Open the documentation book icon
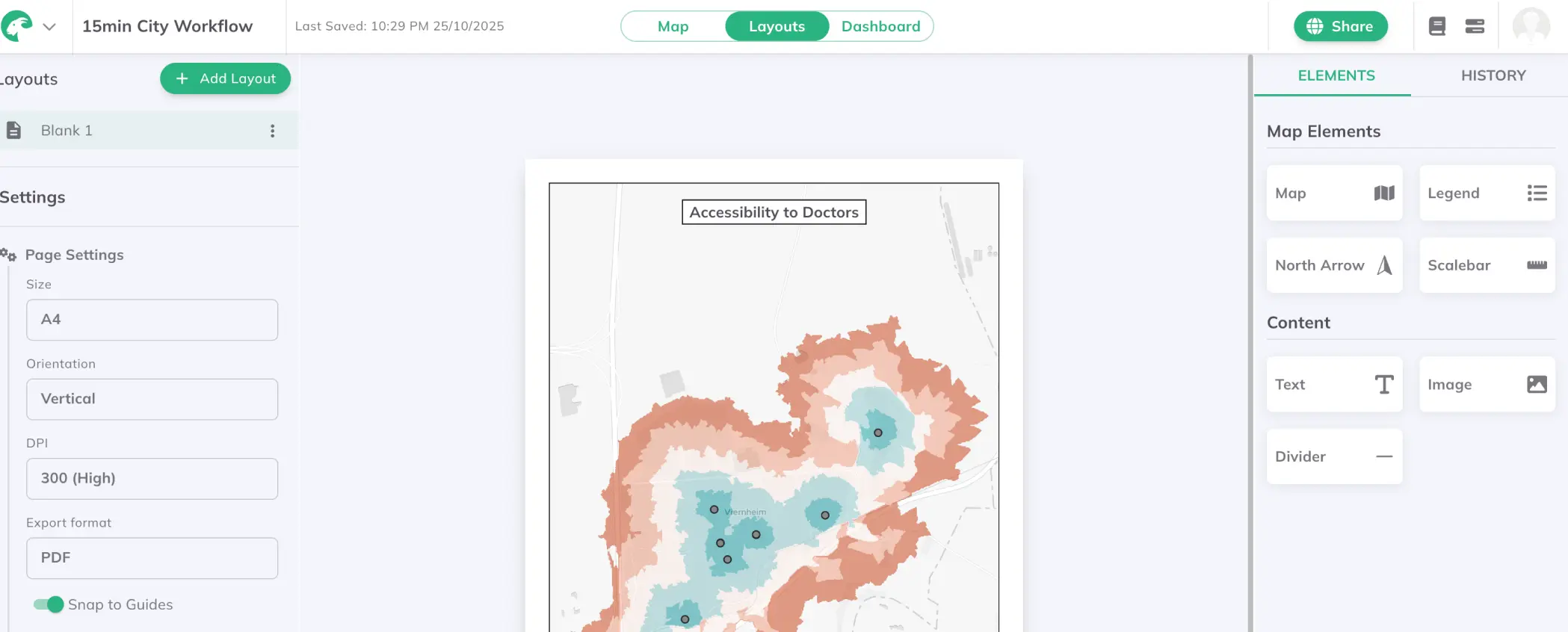 coord(1436,26)
